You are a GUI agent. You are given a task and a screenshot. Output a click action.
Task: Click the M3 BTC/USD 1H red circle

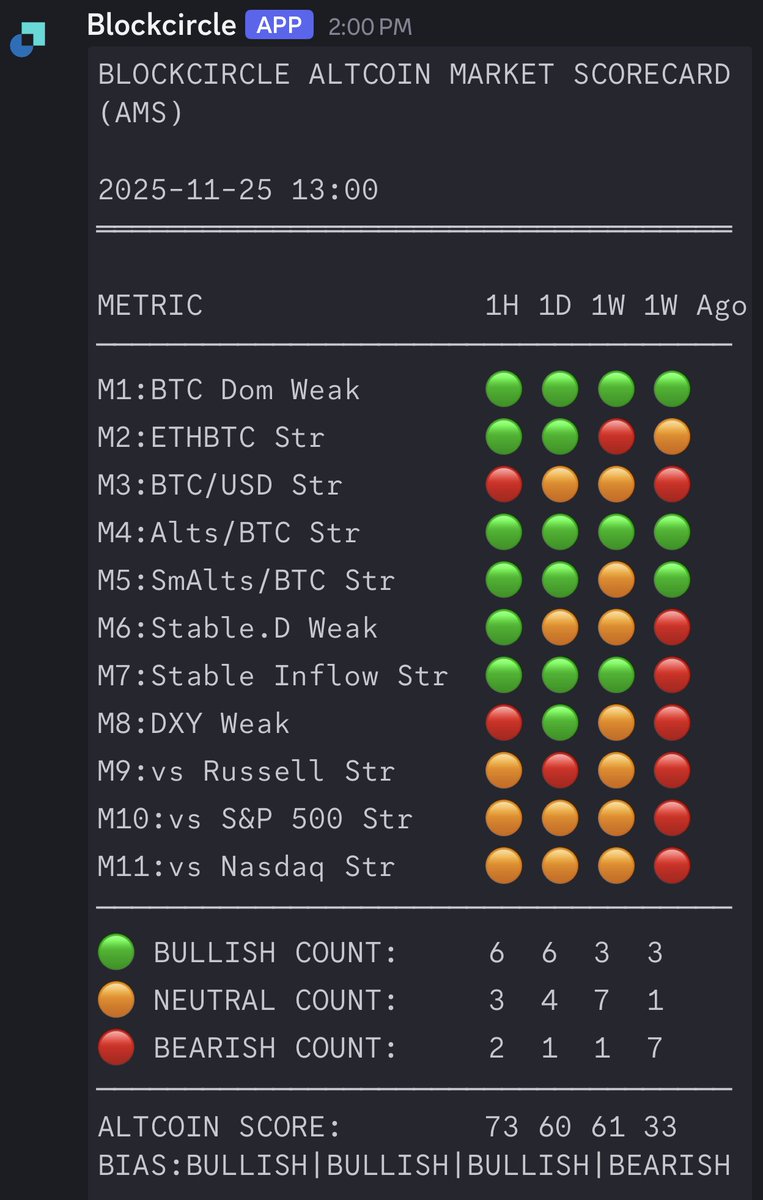[504, 485]
